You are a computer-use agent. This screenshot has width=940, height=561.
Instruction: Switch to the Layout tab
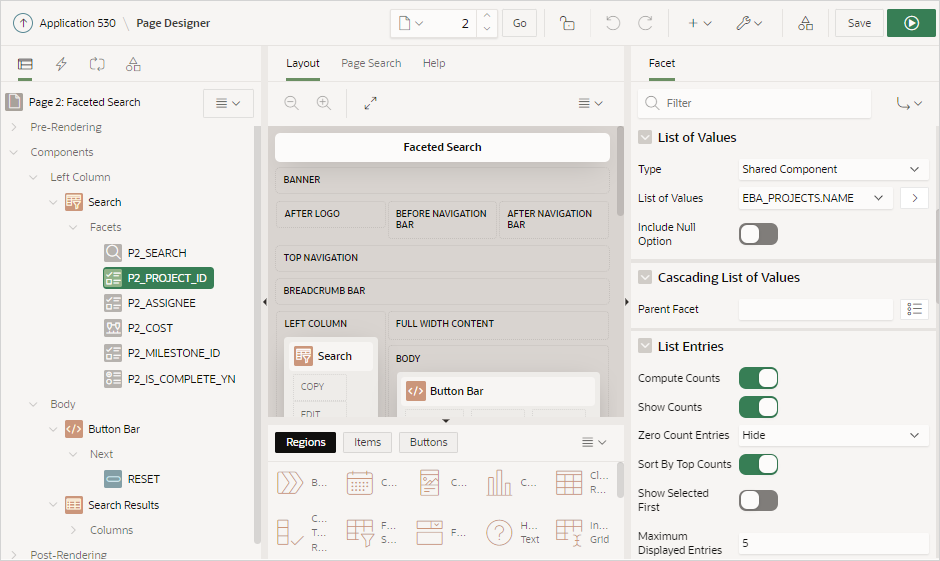click(x=303, y=64)
